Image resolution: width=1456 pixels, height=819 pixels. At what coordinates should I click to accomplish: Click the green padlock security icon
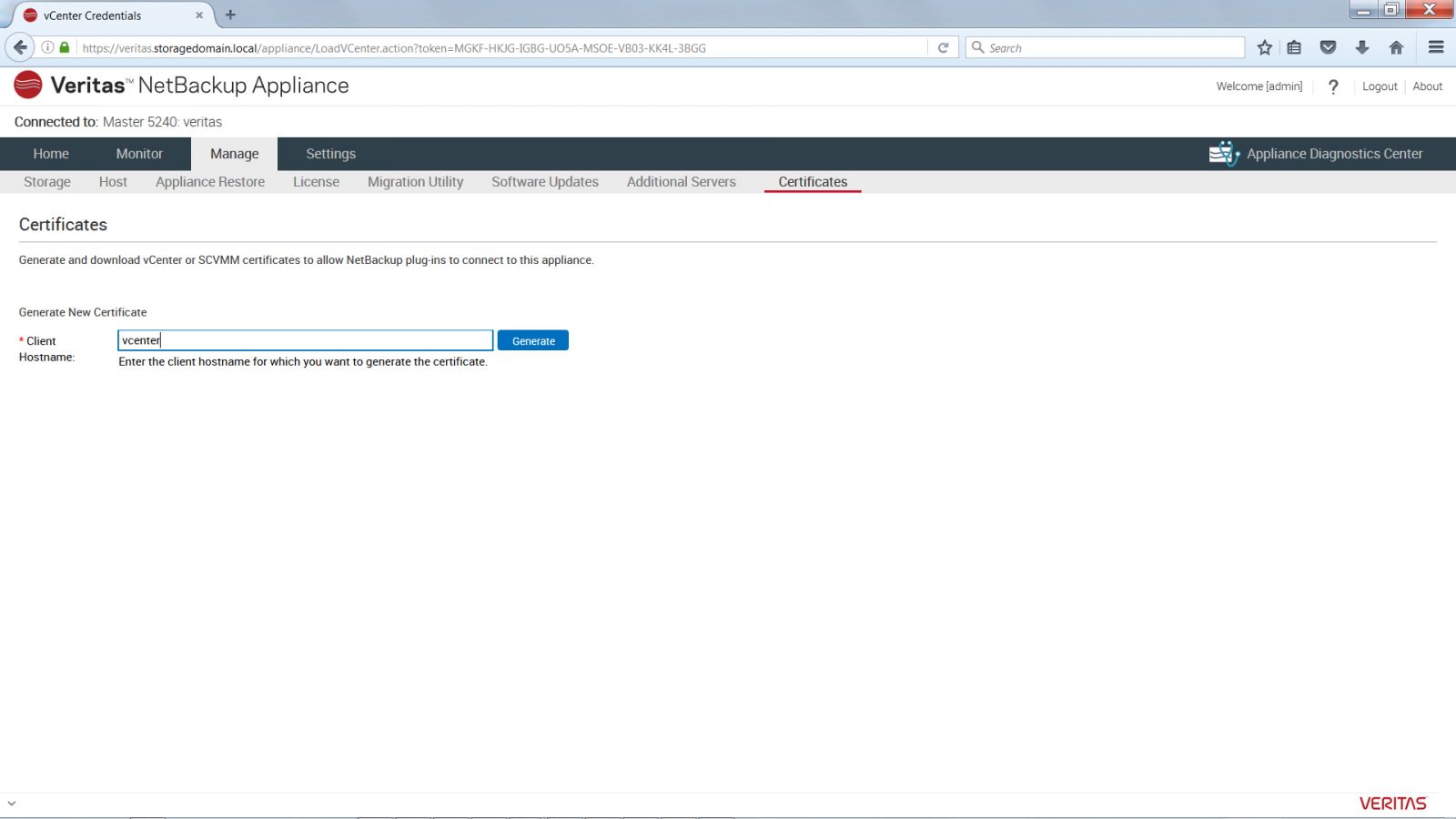[x=65, y=47]
